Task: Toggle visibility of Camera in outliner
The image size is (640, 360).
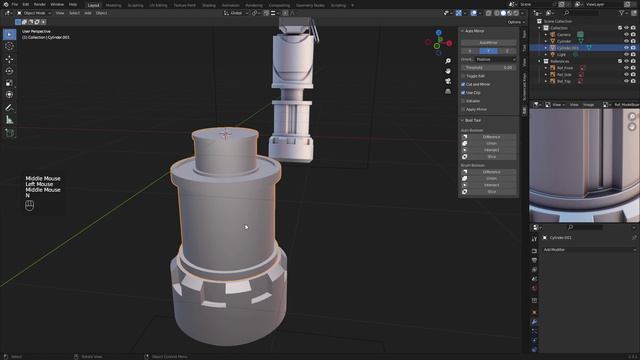Action: point(626,35)
